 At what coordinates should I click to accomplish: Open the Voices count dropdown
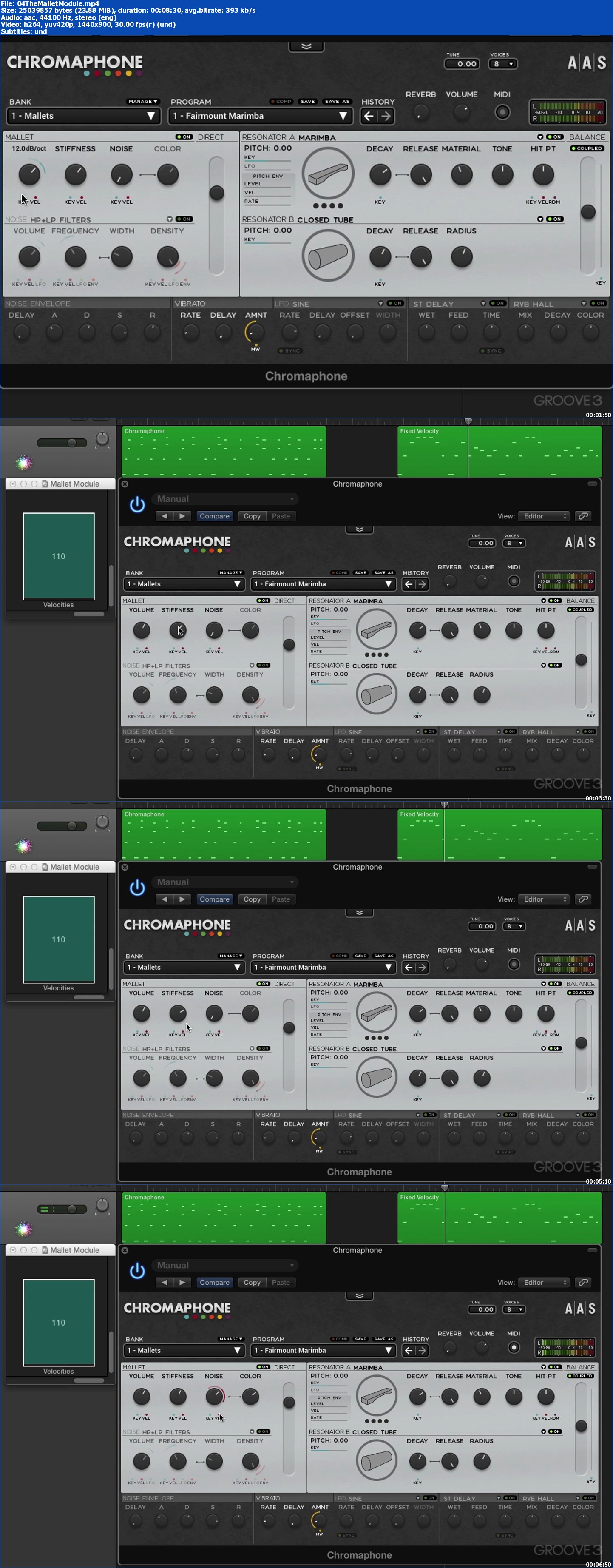(x=503, y=64)
